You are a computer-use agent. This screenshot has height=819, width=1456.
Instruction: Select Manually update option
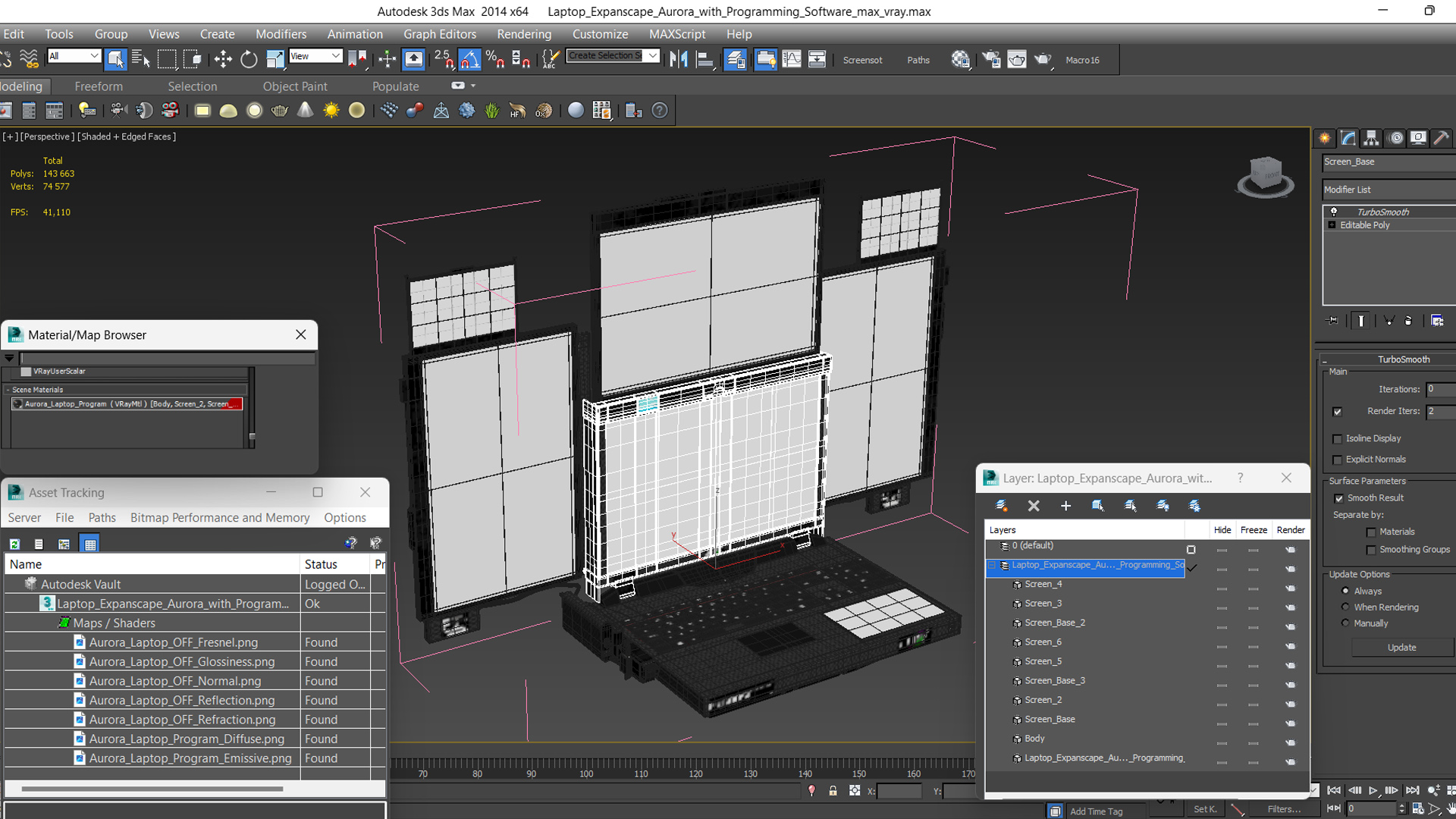1346,623
